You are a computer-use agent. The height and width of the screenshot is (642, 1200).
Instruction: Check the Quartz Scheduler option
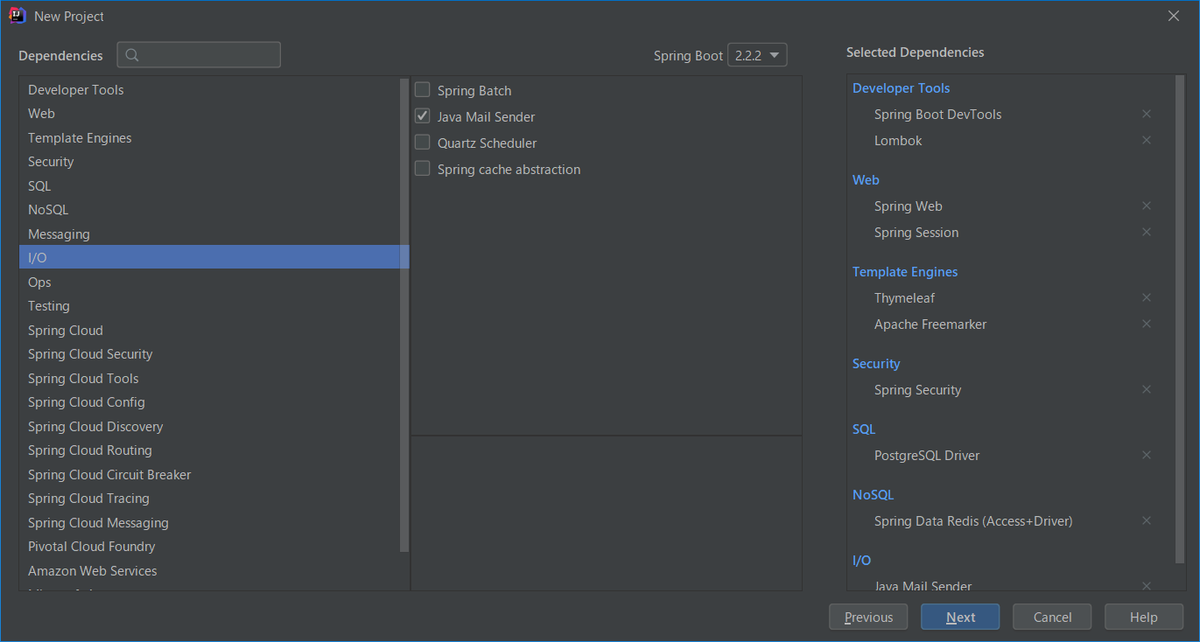click(x=422, y=143)
